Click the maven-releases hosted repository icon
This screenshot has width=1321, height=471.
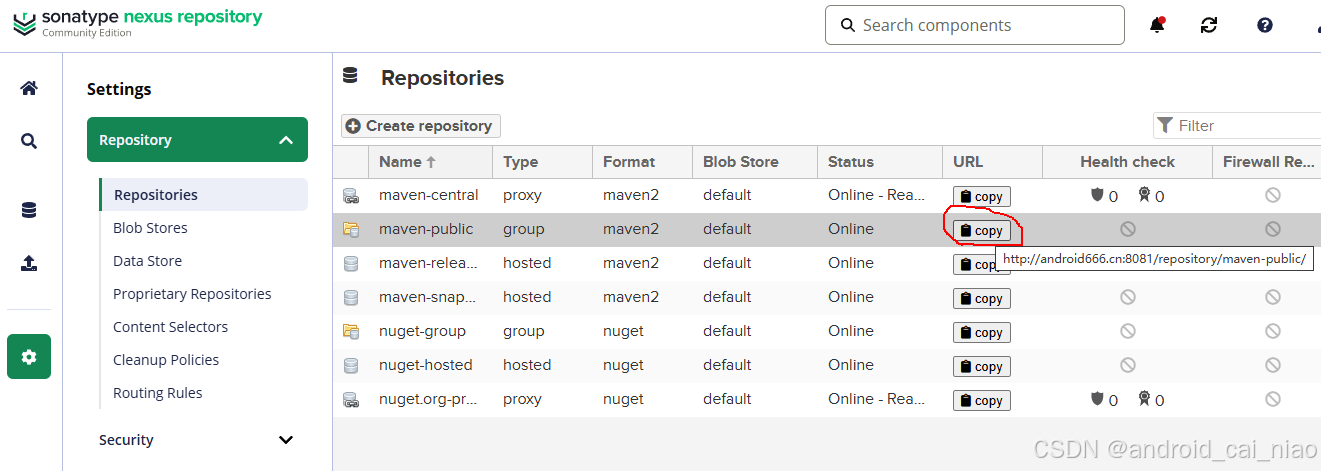350,263
